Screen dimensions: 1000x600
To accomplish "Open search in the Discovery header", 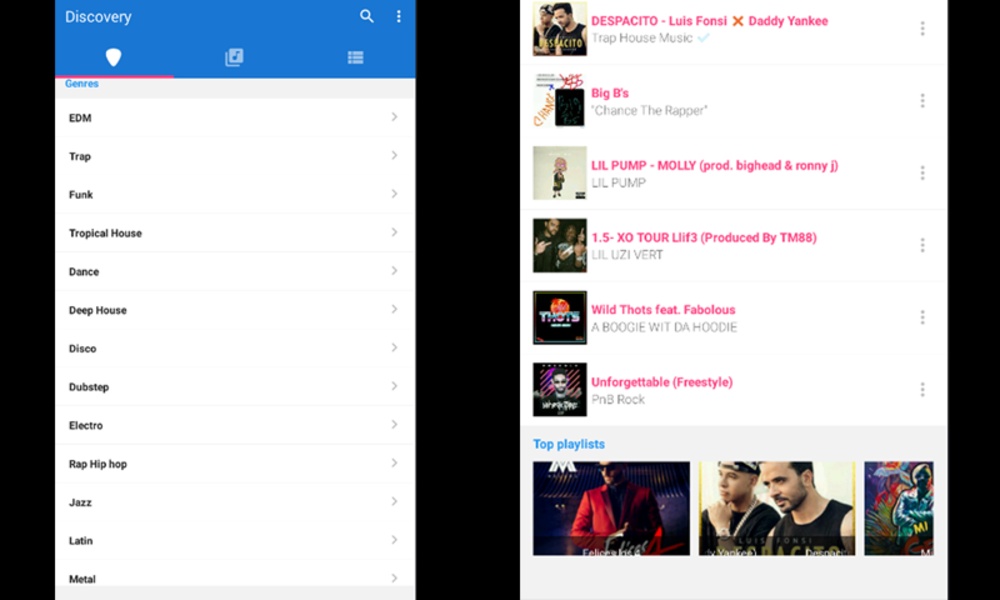I will coord(366,16).
